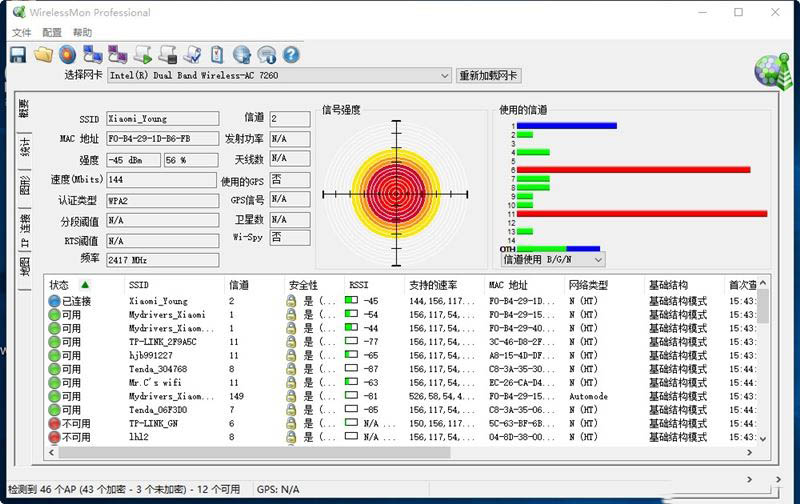Click the clipboard toolbar icon
Screen dimensions: 800x504
point(217,55)
